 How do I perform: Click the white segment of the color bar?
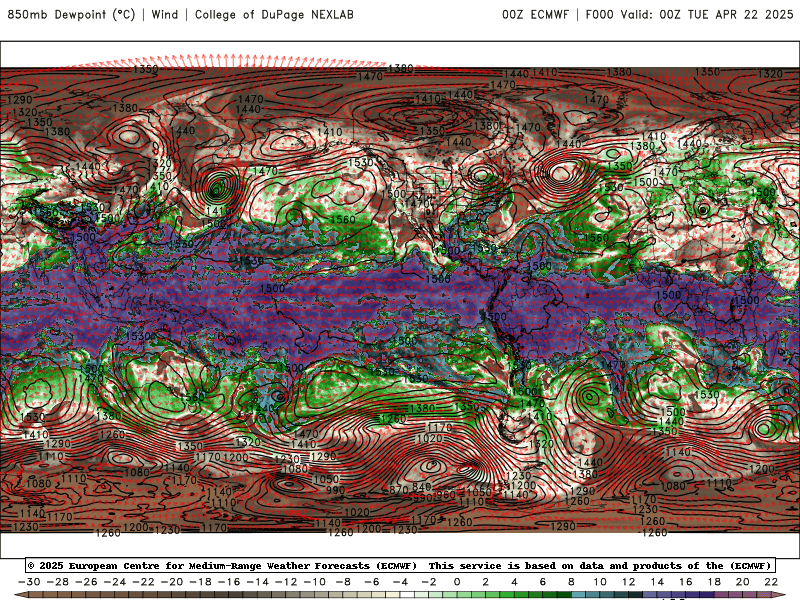407,595
